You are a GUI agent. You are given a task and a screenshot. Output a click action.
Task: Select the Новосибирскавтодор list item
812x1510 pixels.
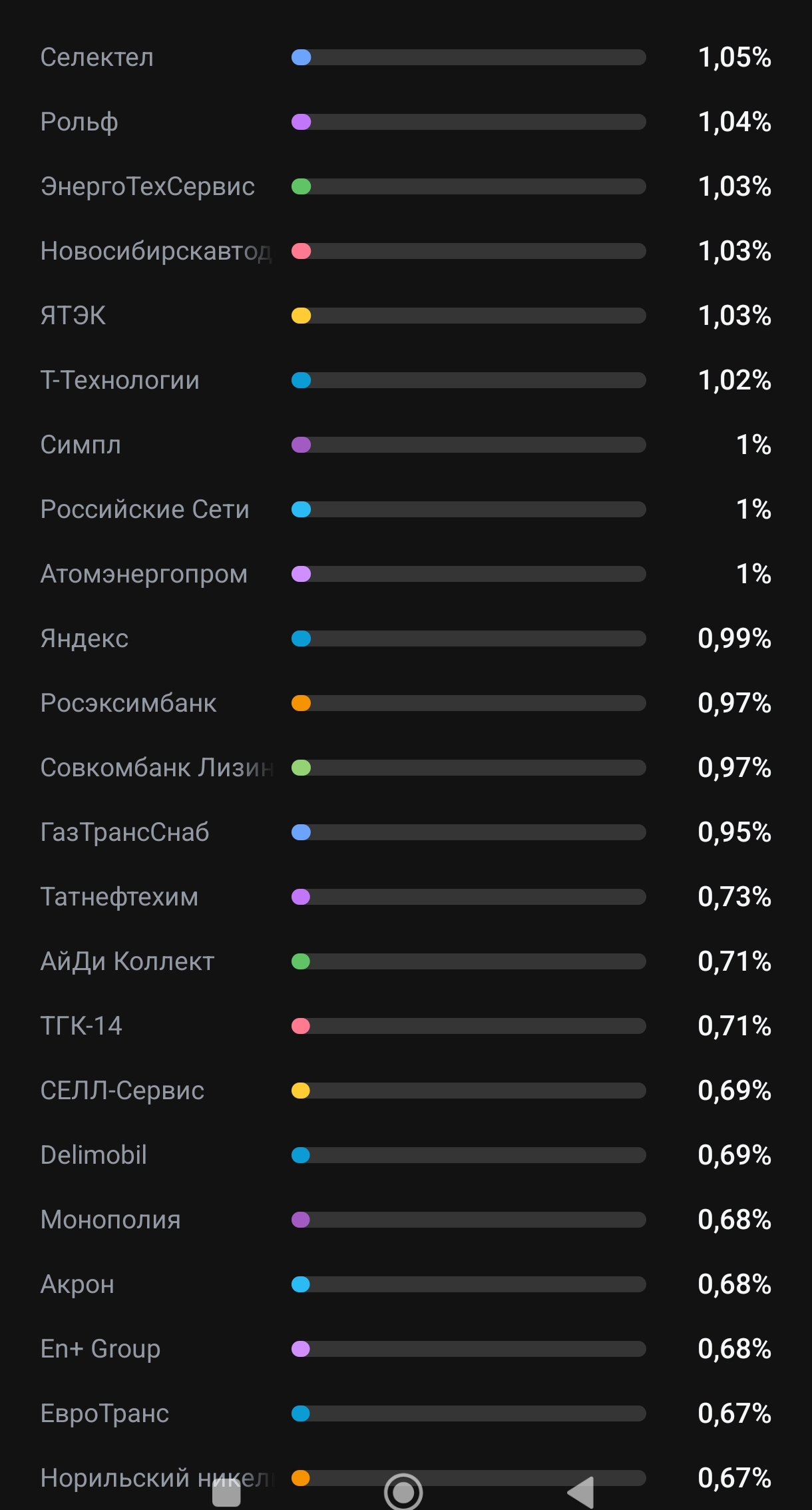(406, 251)
